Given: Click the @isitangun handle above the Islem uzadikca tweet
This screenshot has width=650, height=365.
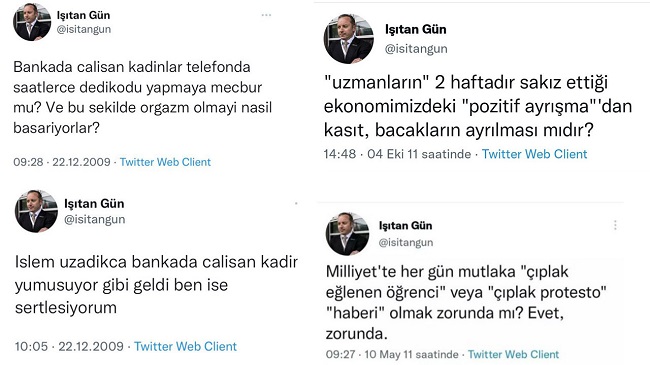Looking at the screenshot, I should pos(95,219).
